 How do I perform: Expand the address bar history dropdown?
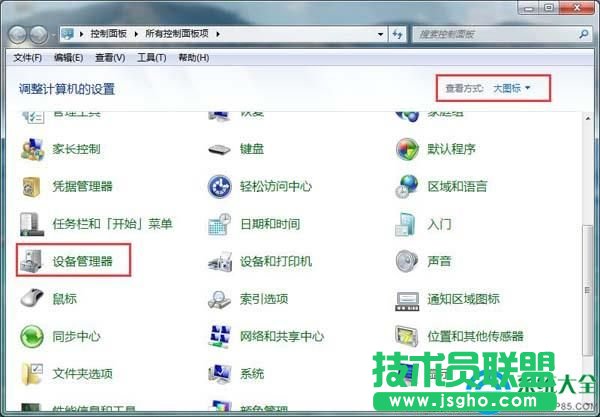(x=380, y=34)
